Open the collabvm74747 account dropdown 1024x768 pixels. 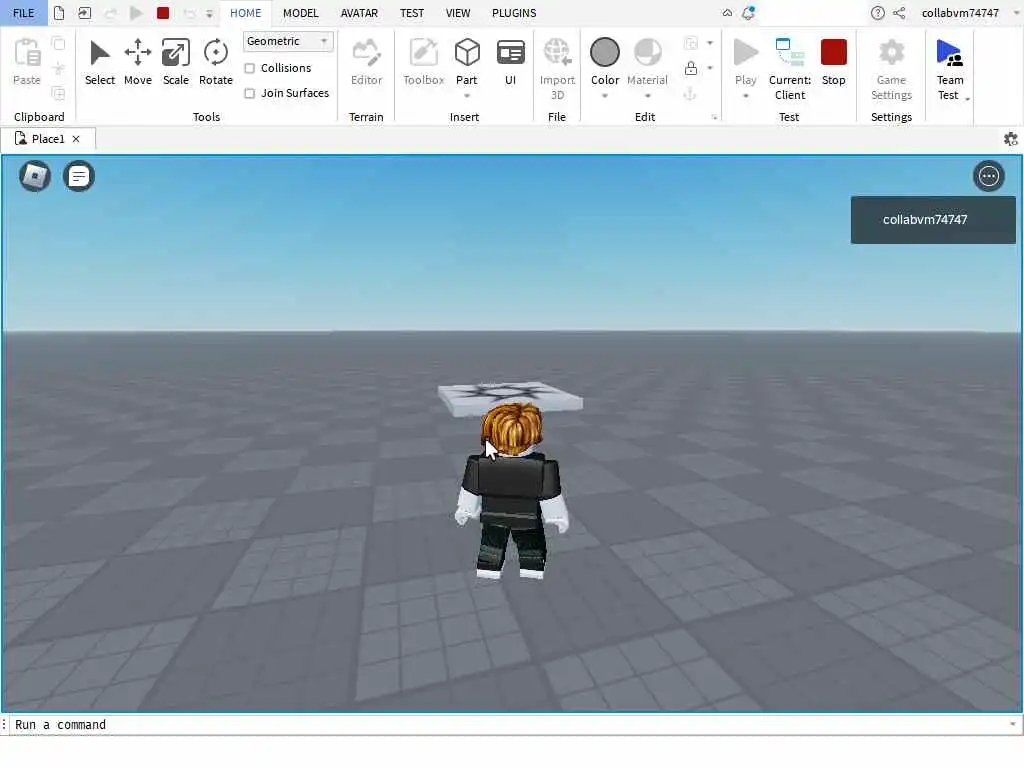coord(969,13)
